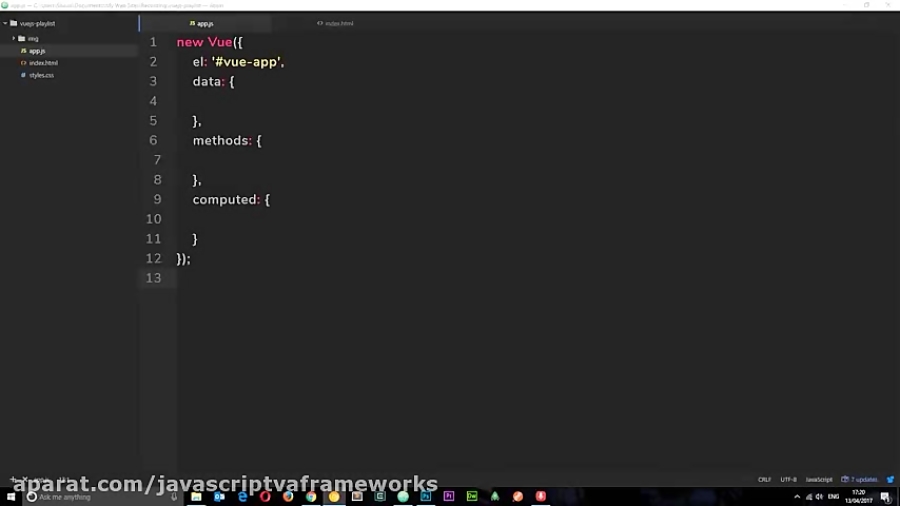Click the network icon in system tray
The height and width of the screenshot is (506, 900).
[x=809, y=497]
